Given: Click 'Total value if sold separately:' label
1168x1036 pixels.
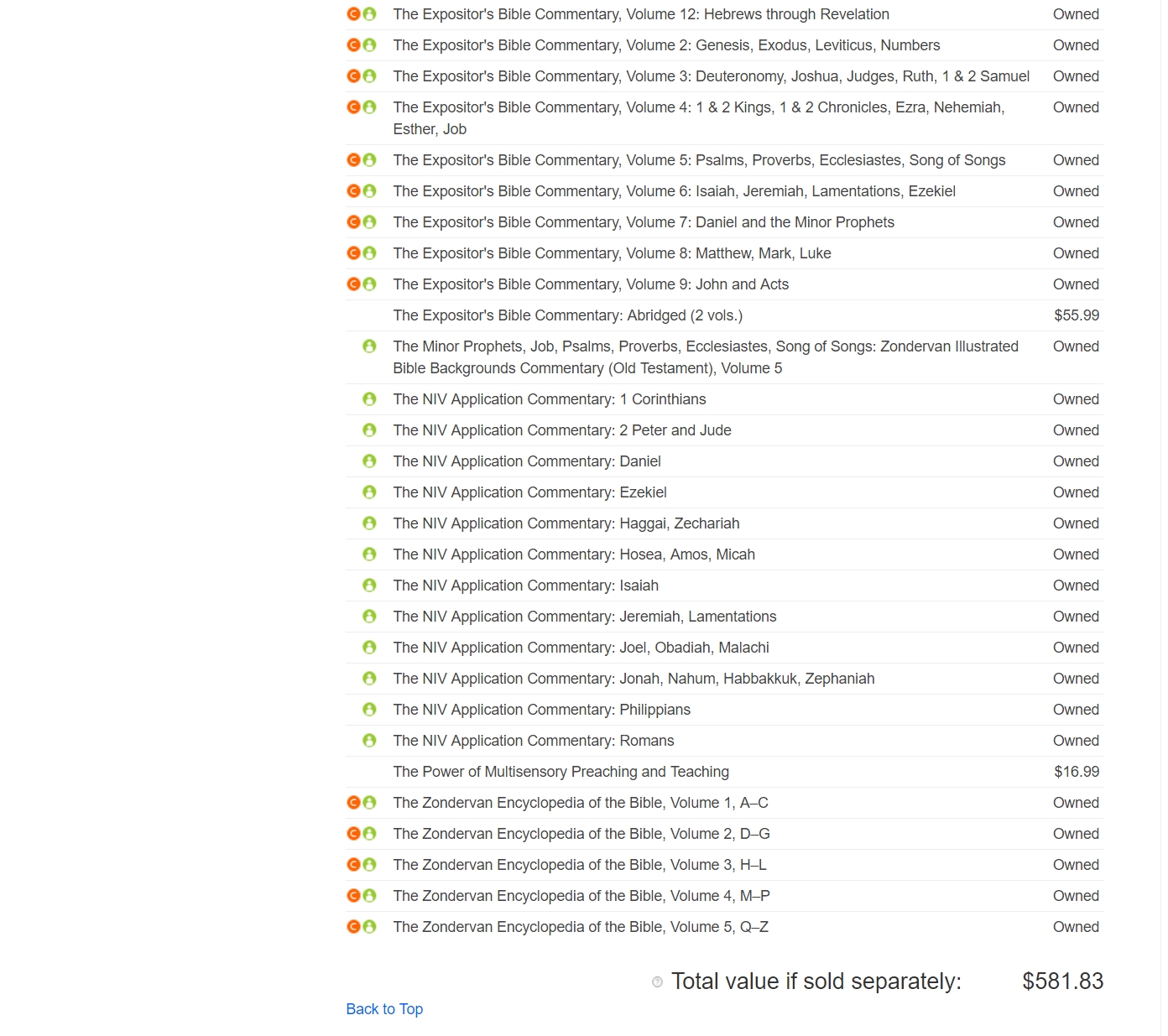Looking at the screenshot, I should click(x=816, y=981).
